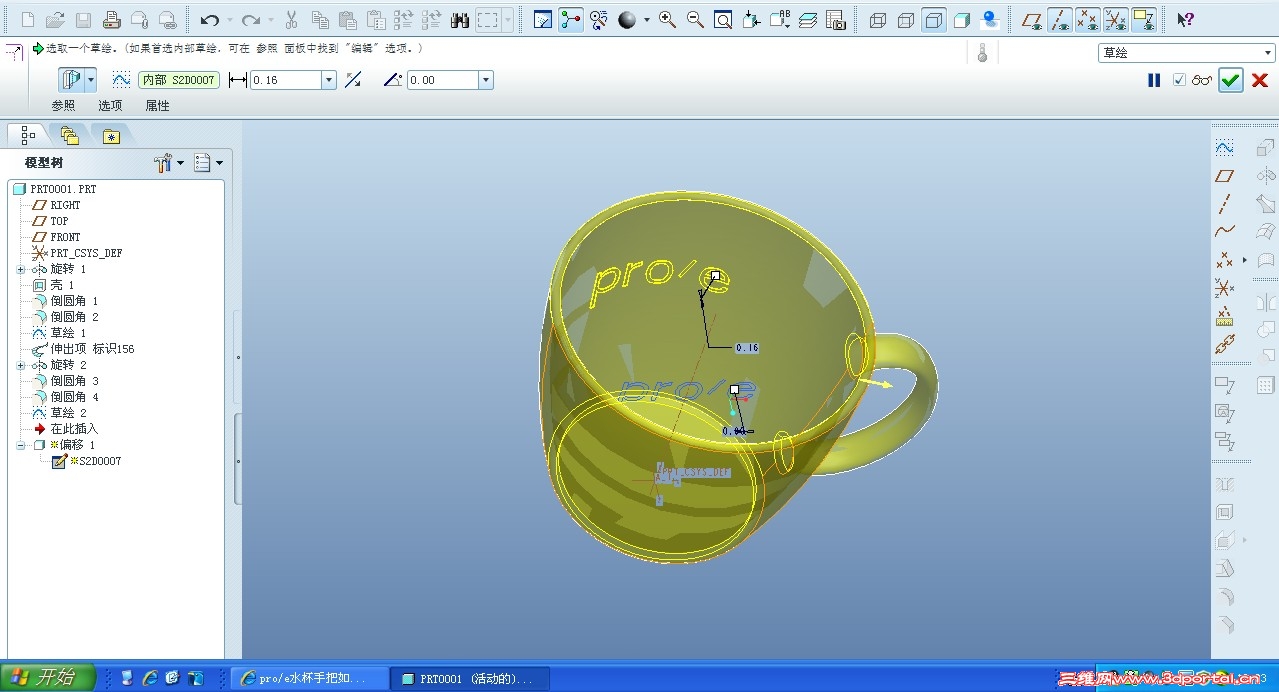Accept the feature with green checkmark
This screenshot has height=692, width=1279.
(x=1231, y=80)
